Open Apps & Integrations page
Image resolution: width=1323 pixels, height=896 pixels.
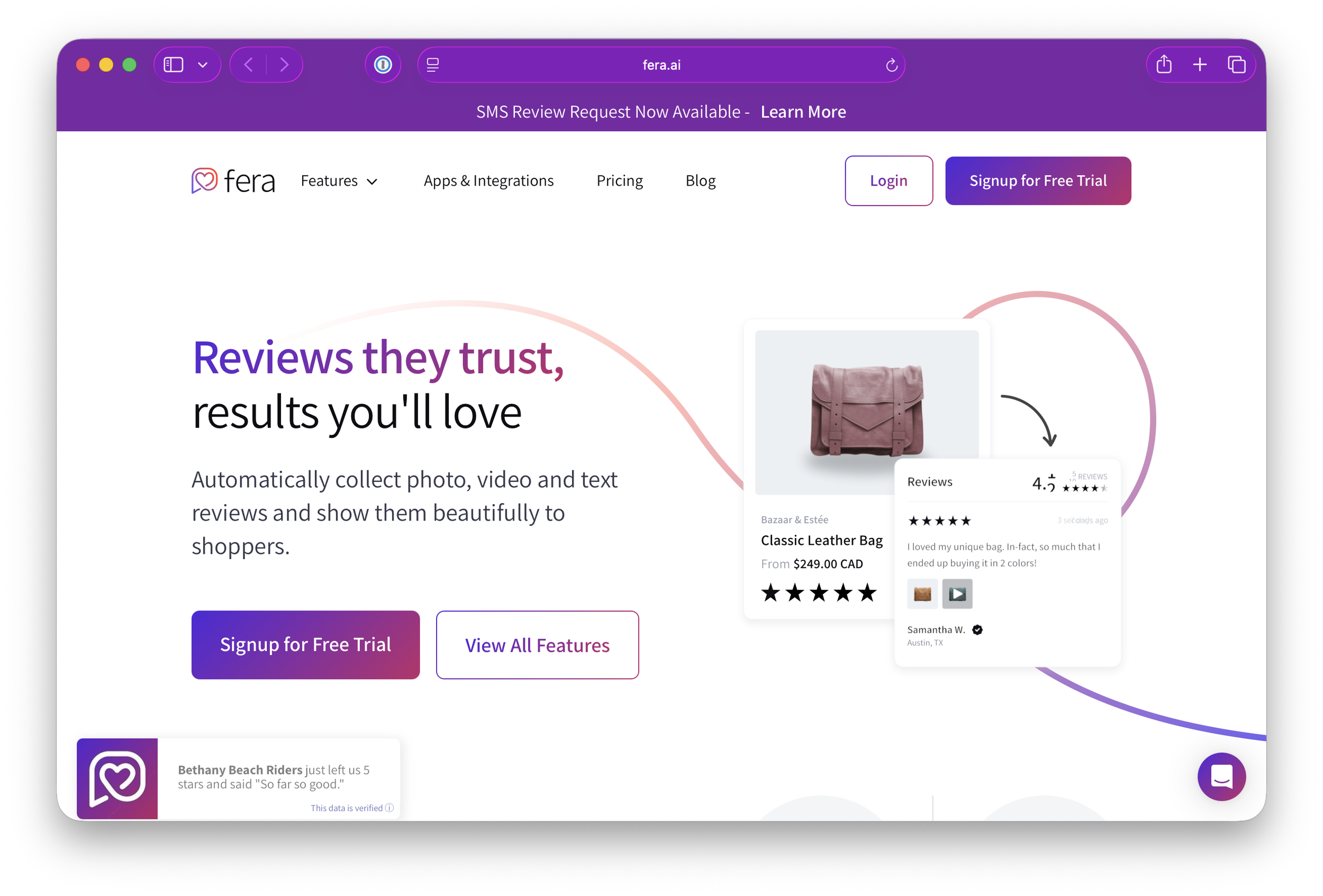488,181
